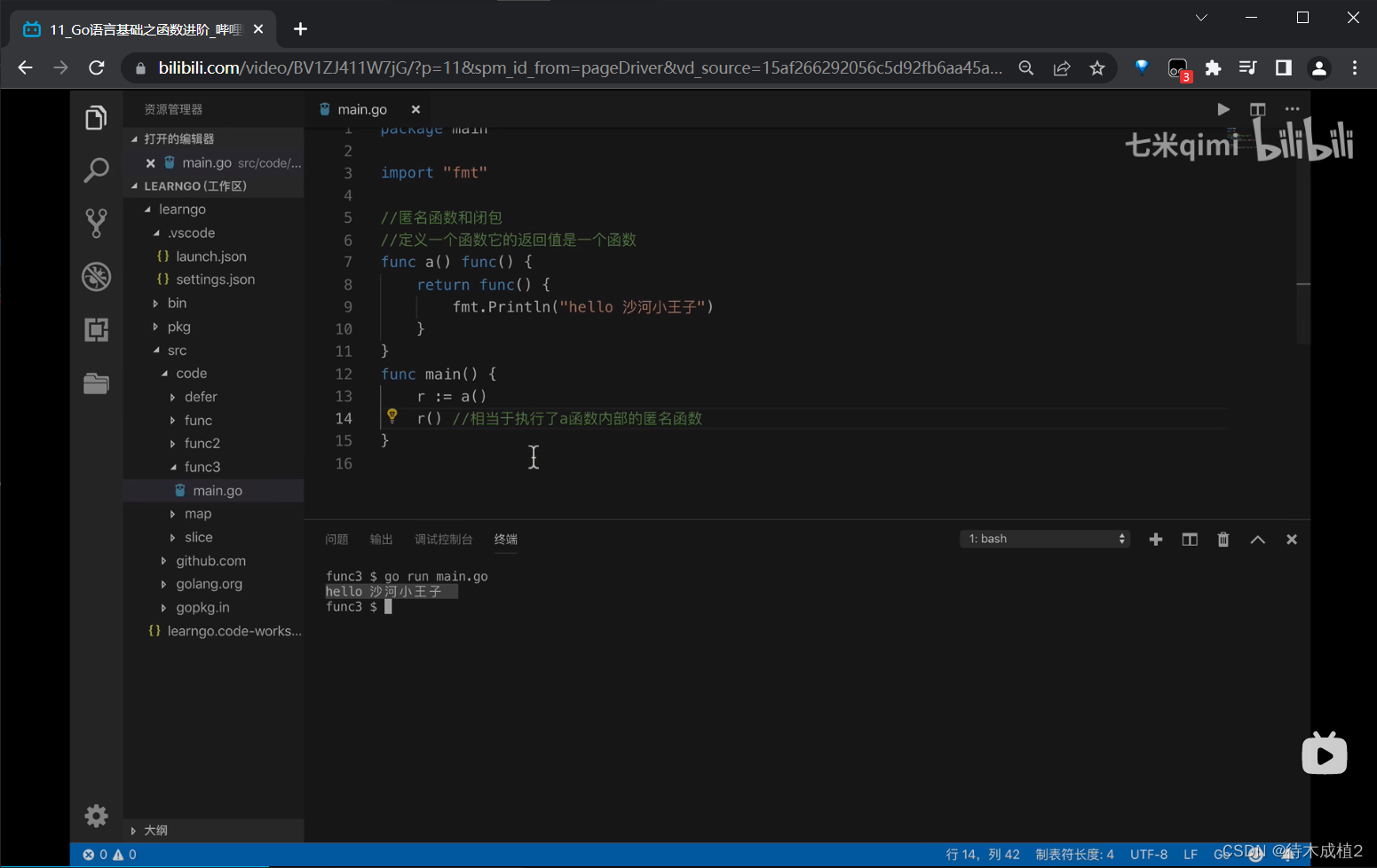This screenshot has height=868, width=1377.
Task: Open the Search view in activity bar
Action: click(96, 170)
